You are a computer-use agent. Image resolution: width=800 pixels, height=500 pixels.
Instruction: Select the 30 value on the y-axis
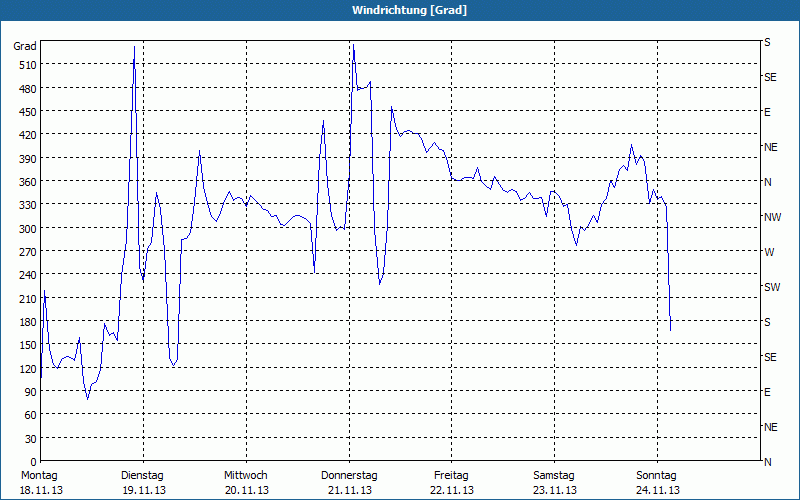(x=31, y=439)
